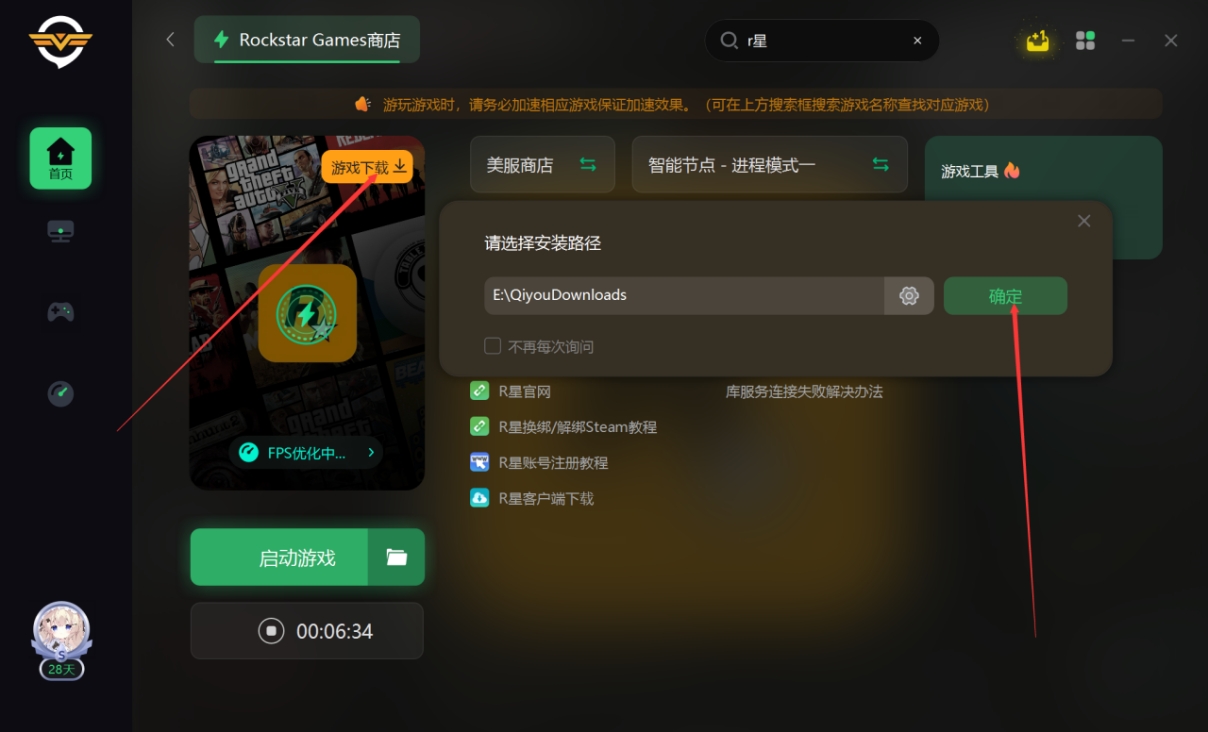1208x732 pixels.
Task: Close the install path dialog
Action: point(1084,221)
